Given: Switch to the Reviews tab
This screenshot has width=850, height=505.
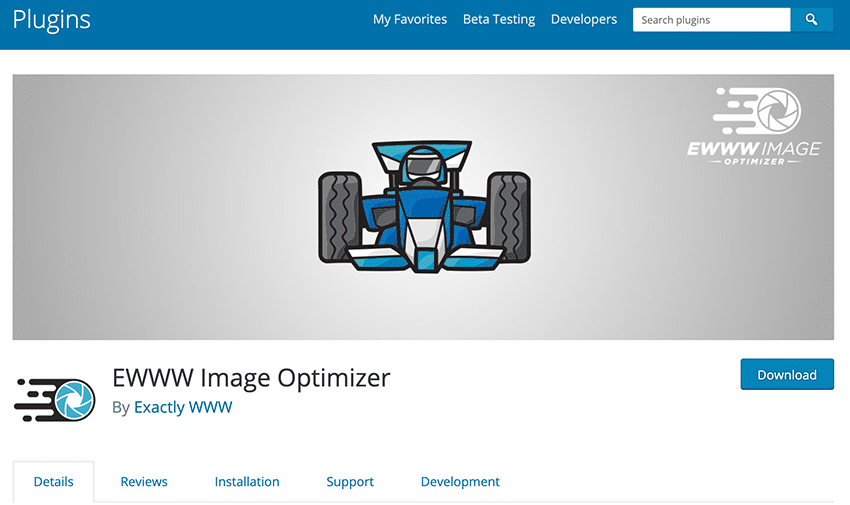Looking at the screenshot, I should (x=144, y=482).
